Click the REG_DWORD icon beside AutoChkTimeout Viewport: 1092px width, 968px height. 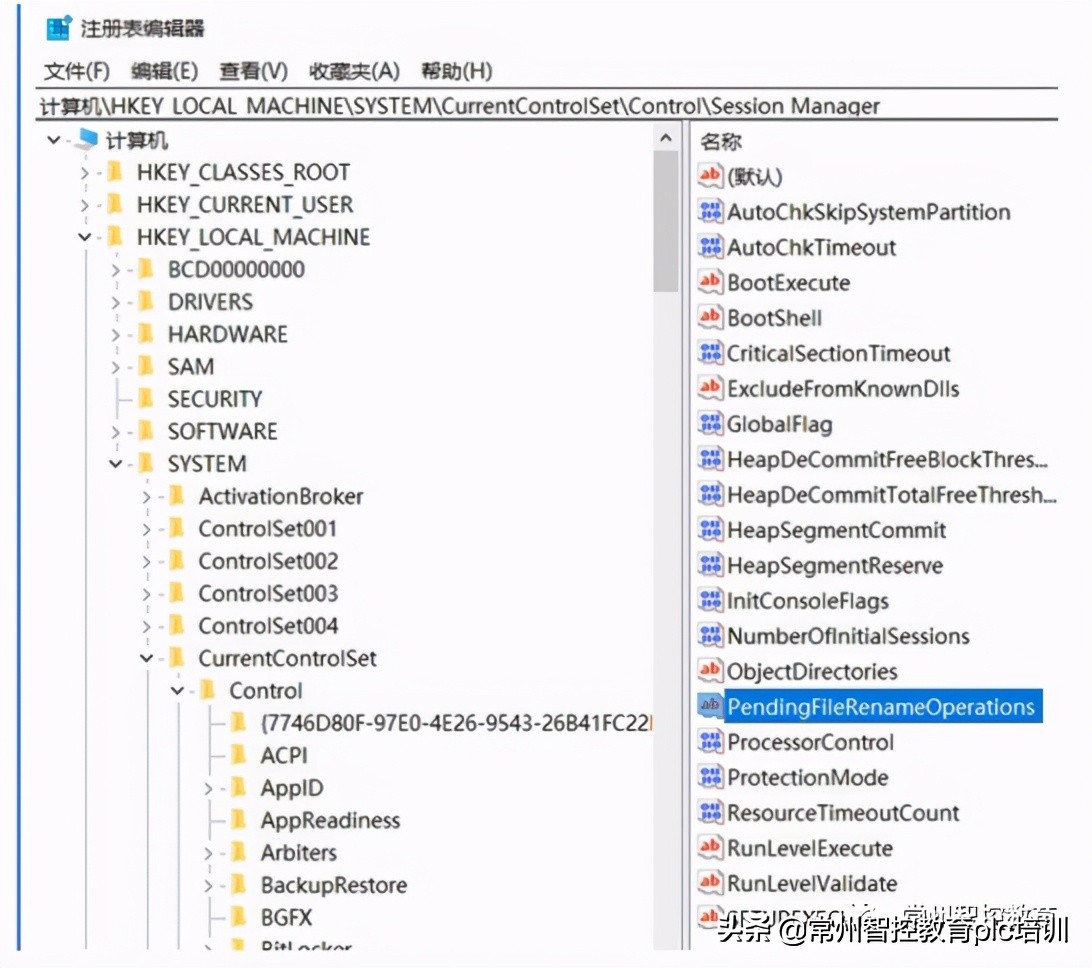pos(709,247)
